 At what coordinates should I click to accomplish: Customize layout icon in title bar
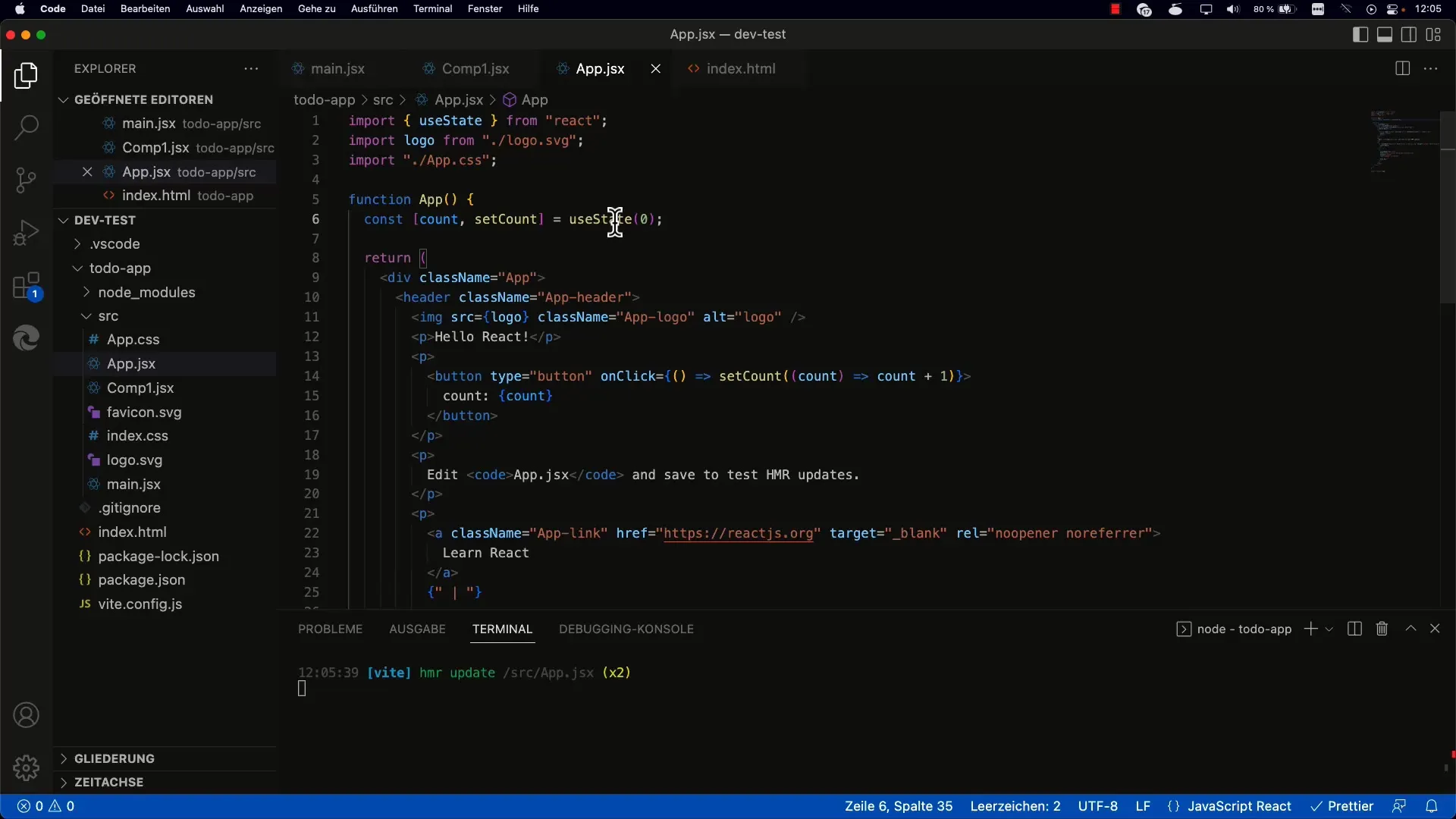(x=1433, y=35)
